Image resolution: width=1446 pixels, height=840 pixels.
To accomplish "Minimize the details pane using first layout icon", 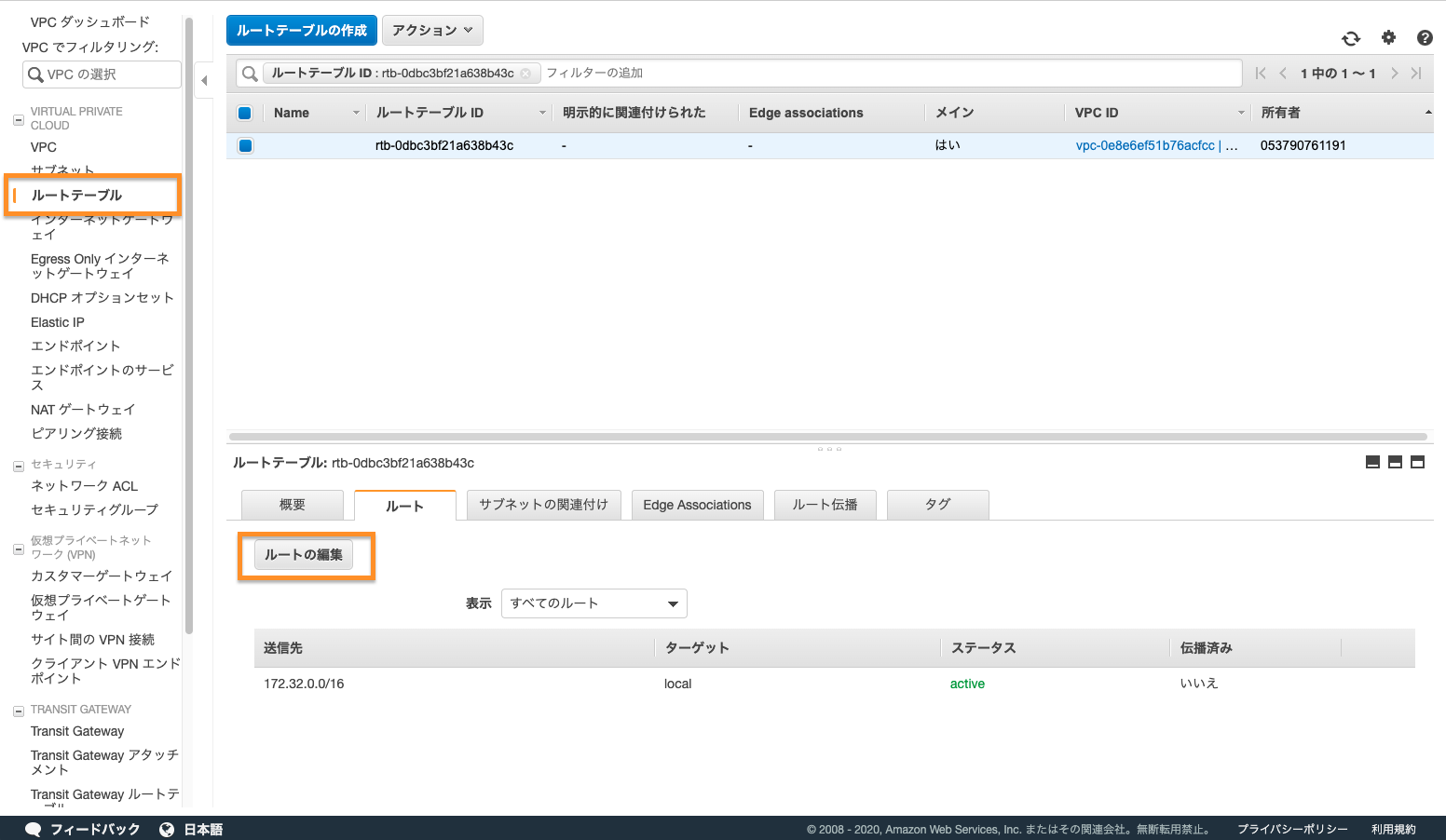I will (1372, 462).
